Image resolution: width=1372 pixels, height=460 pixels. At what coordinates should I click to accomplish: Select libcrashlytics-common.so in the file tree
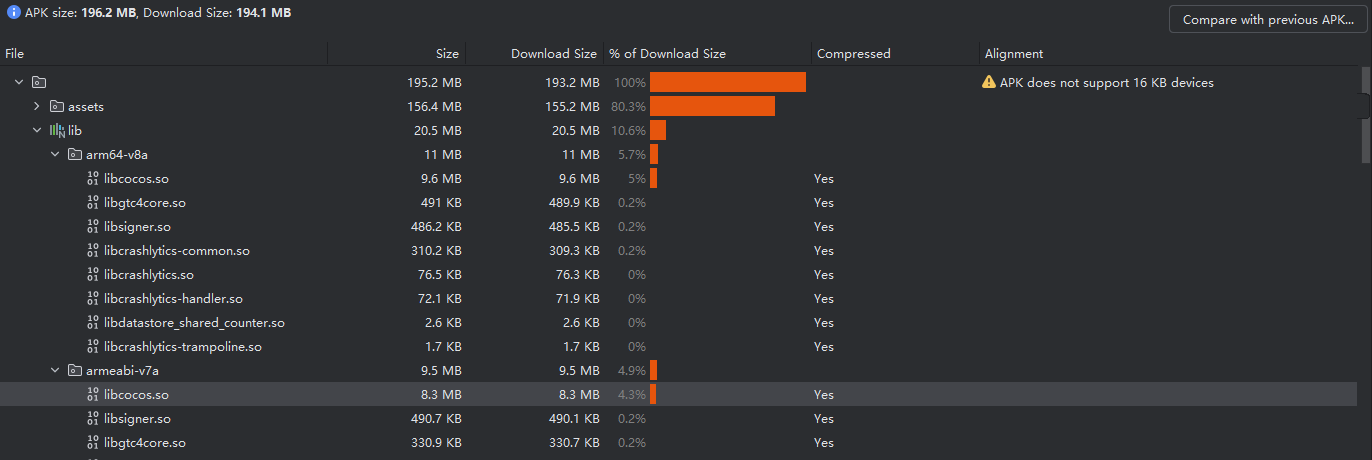click(x=176, y=251)
